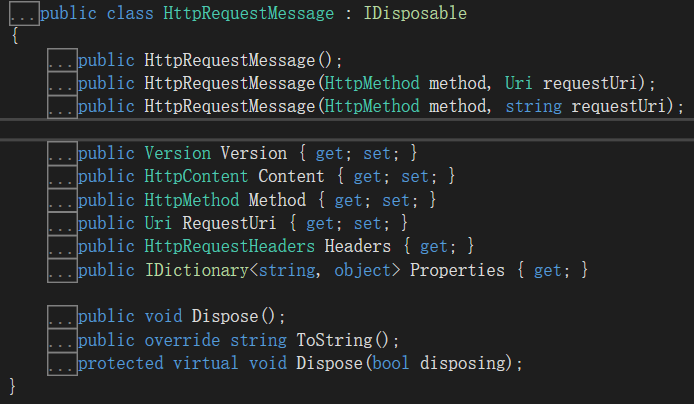
Task: Click the Properties property name
Action: (x=457, y=270)
